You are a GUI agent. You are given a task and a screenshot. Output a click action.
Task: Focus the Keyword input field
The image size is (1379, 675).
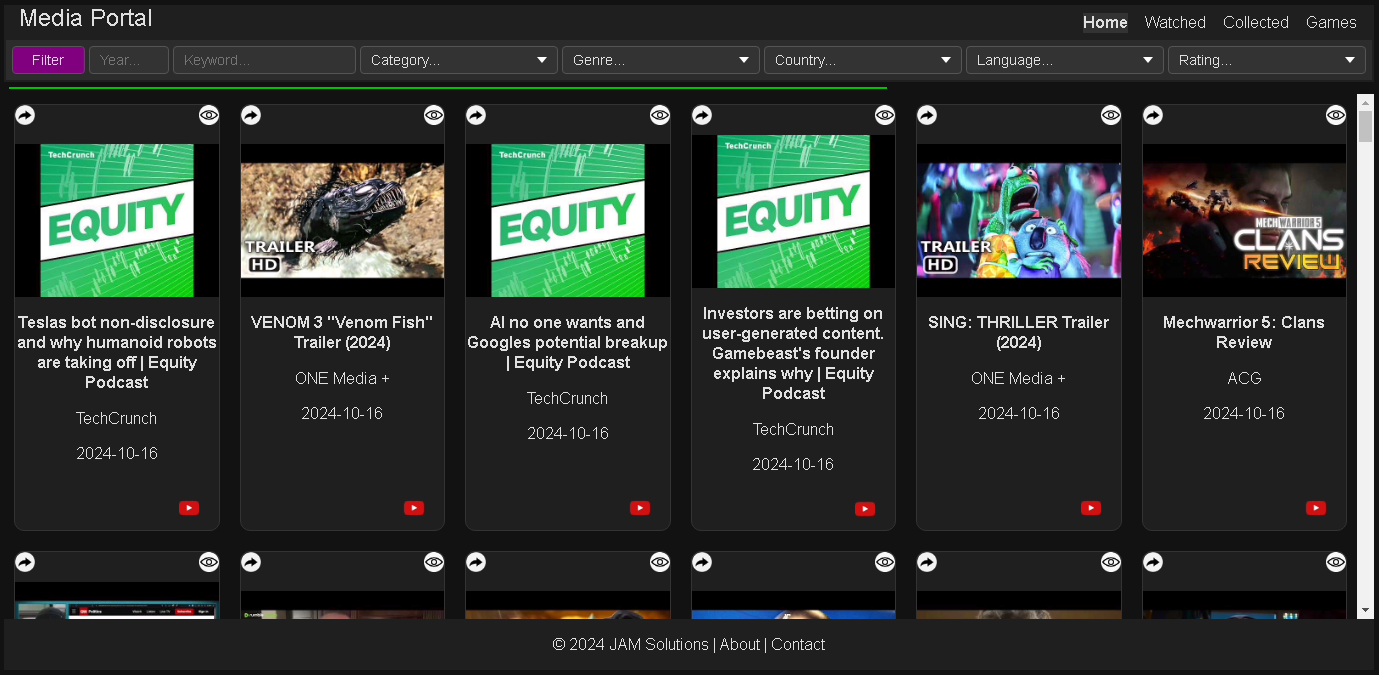(x=264, y=60)
